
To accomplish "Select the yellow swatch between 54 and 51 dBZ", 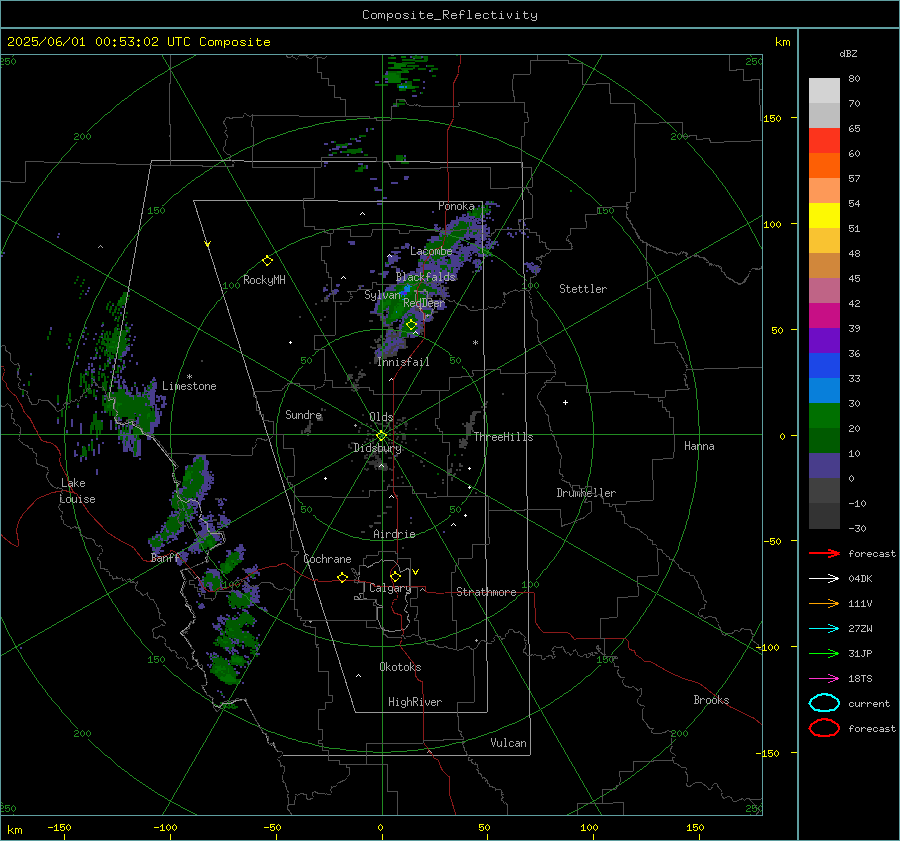I will coord(824,216).
